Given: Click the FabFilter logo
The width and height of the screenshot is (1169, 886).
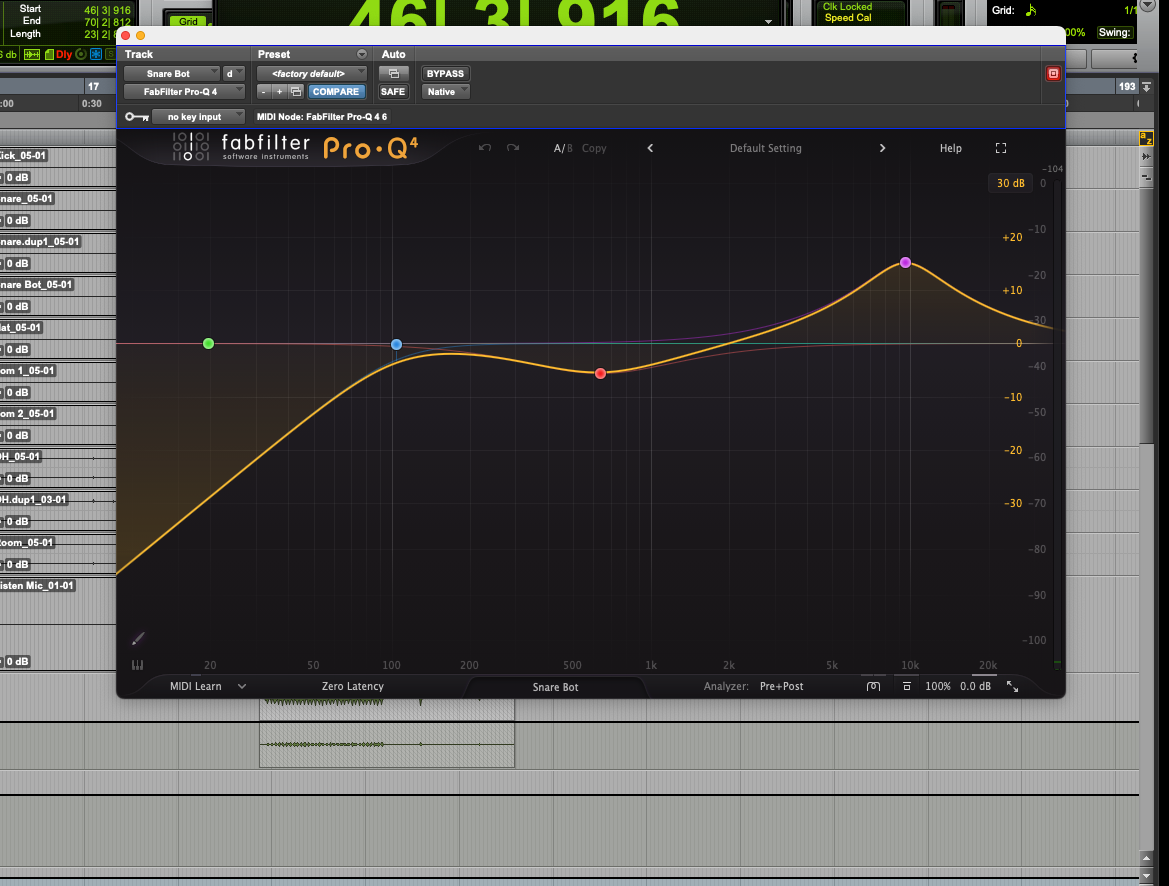Looking at the screenshot, I should pos(241,147).
